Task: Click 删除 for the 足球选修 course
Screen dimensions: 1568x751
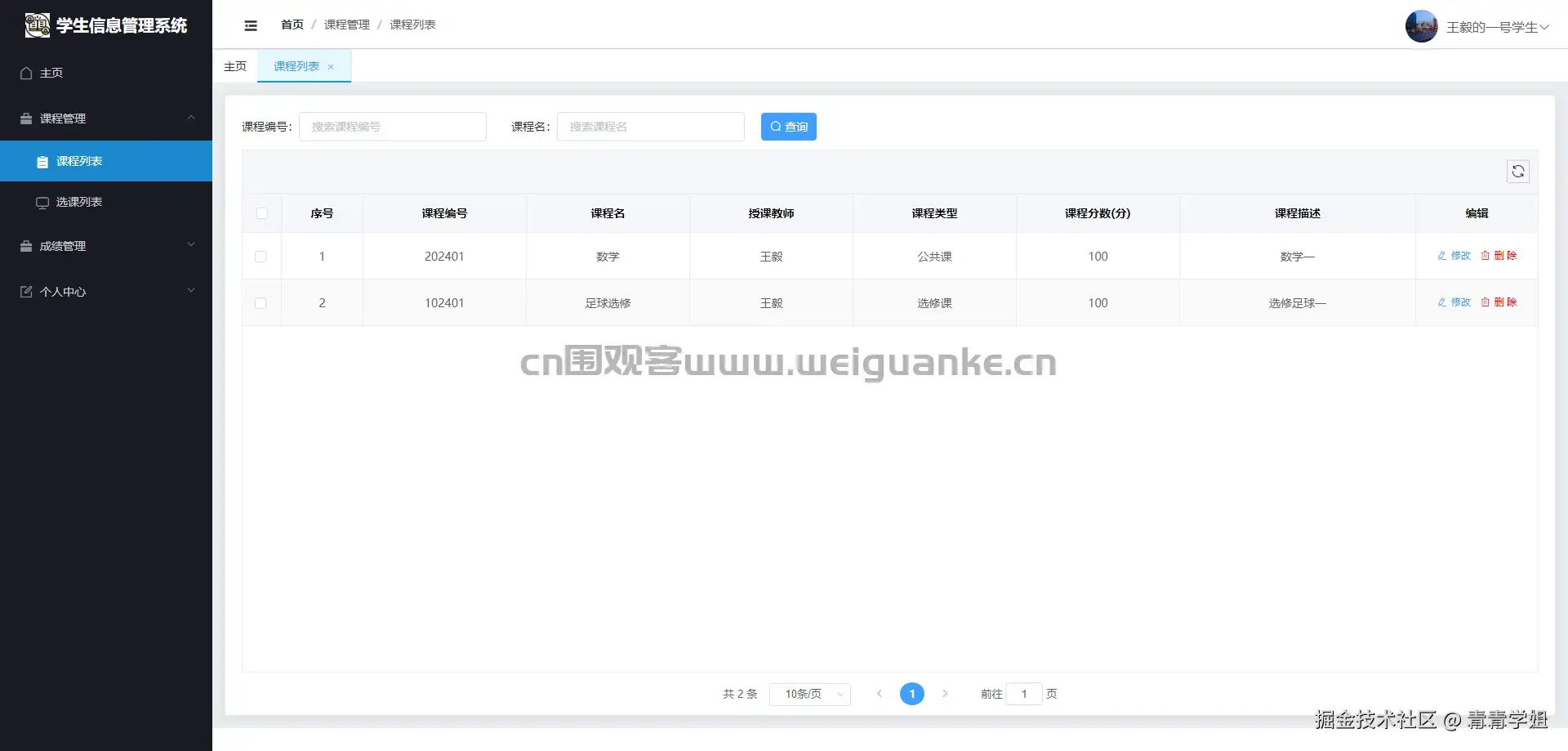Action: [1499, 302]
